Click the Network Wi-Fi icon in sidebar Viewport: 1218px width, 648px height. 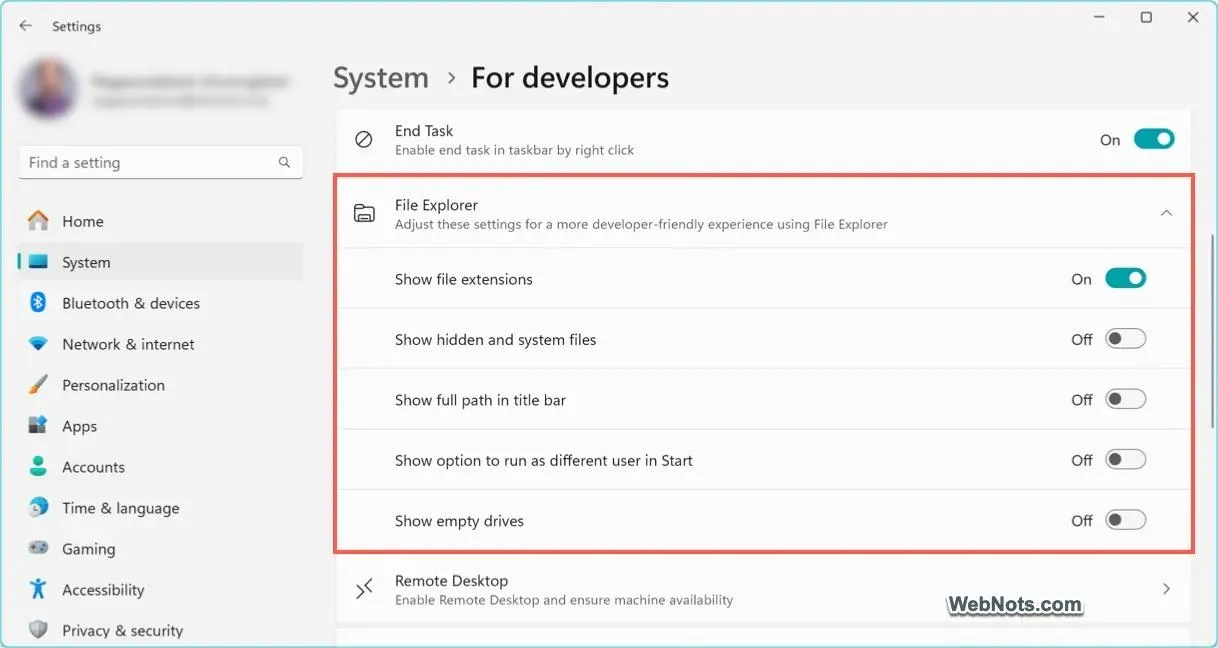38,344
